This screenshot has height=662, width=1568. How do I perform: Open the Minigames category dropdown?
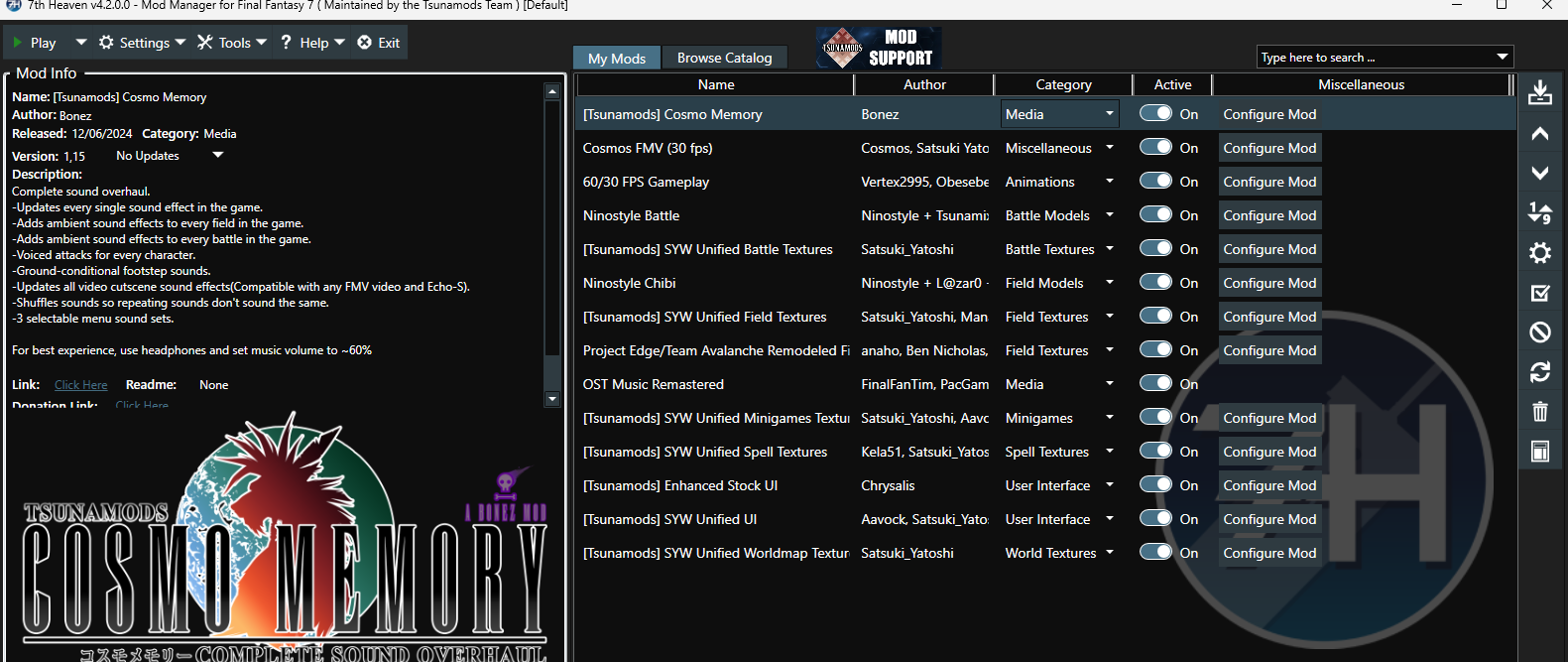1059,418
